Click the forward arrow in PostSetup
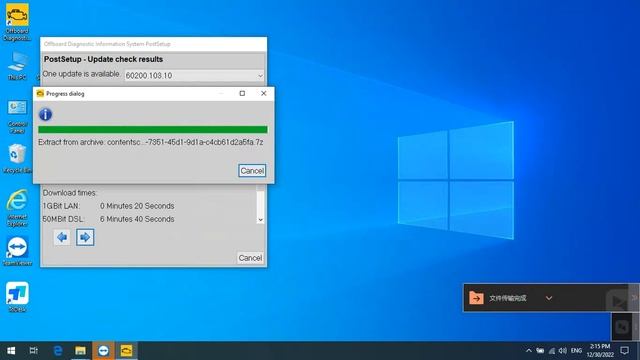The width and height of the screenshot is (640, 360). 85,237
